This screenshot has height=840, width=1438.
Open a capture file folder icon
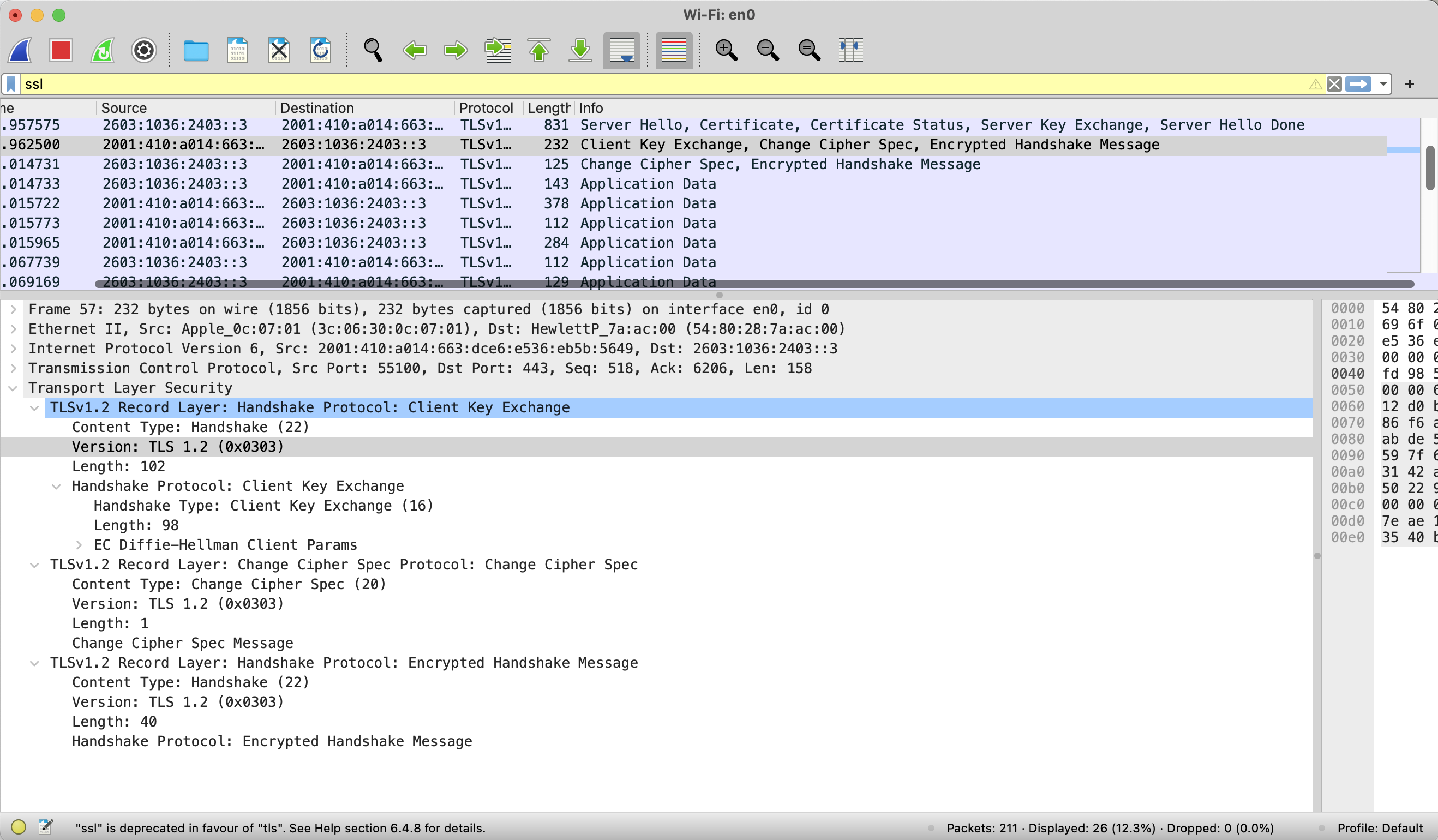196,50
